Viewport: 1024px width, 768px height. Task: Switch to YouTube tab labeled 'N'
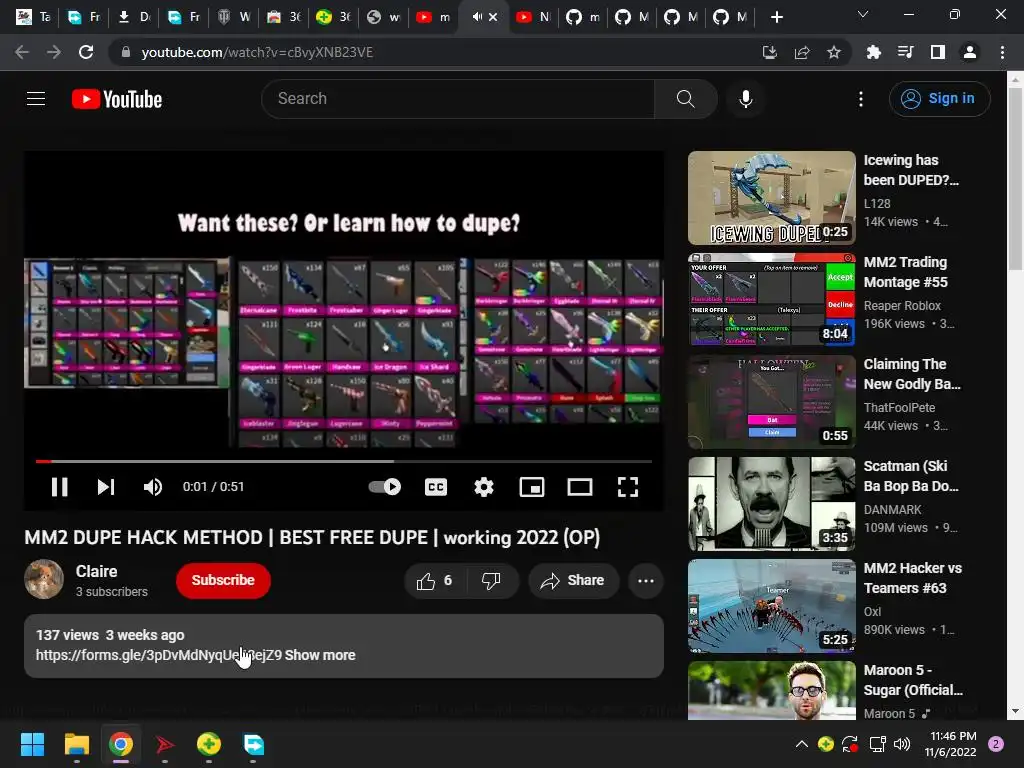533,17
